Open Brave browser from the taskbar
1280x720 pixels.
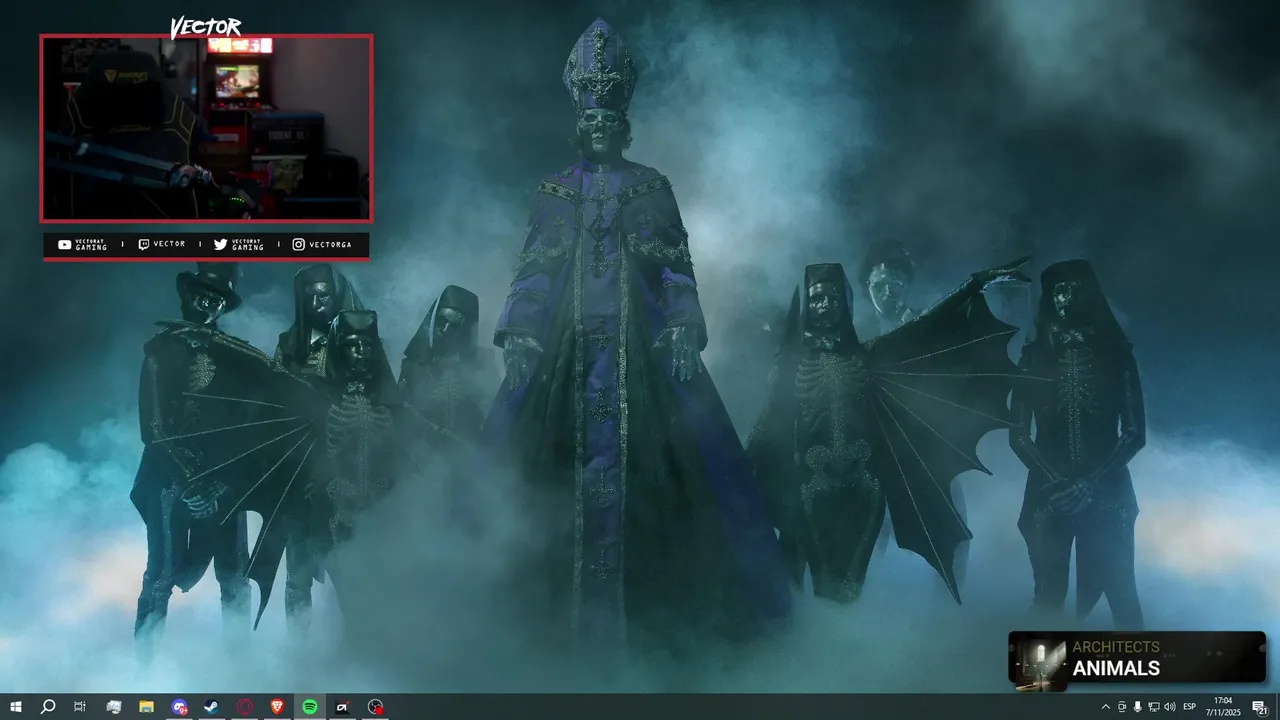277,707
